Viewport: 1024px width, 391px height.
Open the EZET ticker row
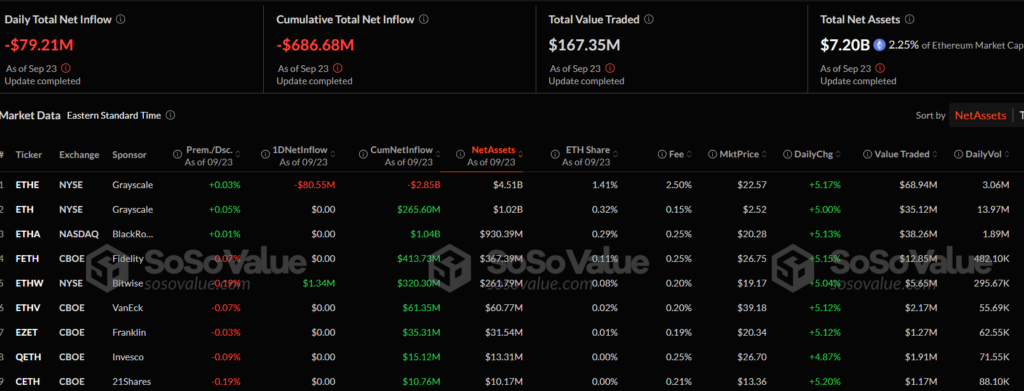coord(27,332)
